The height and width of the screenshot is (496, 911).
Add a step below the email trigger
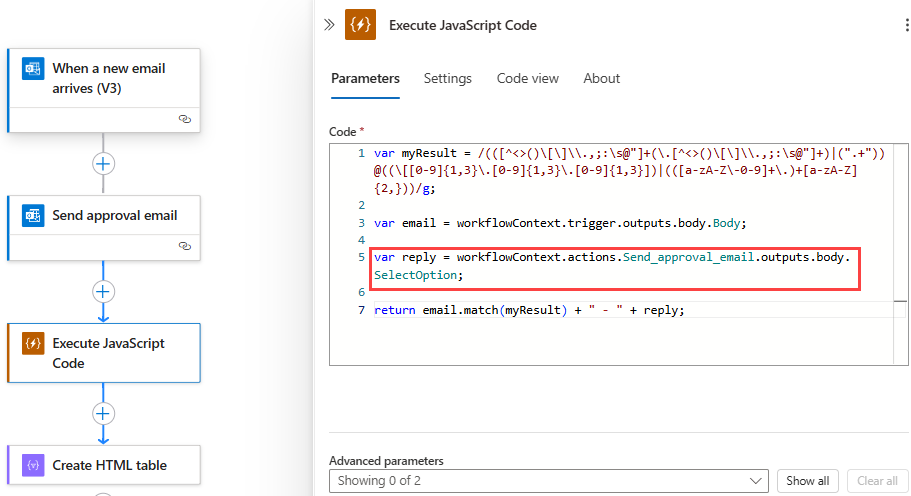[x=103, y=163]
